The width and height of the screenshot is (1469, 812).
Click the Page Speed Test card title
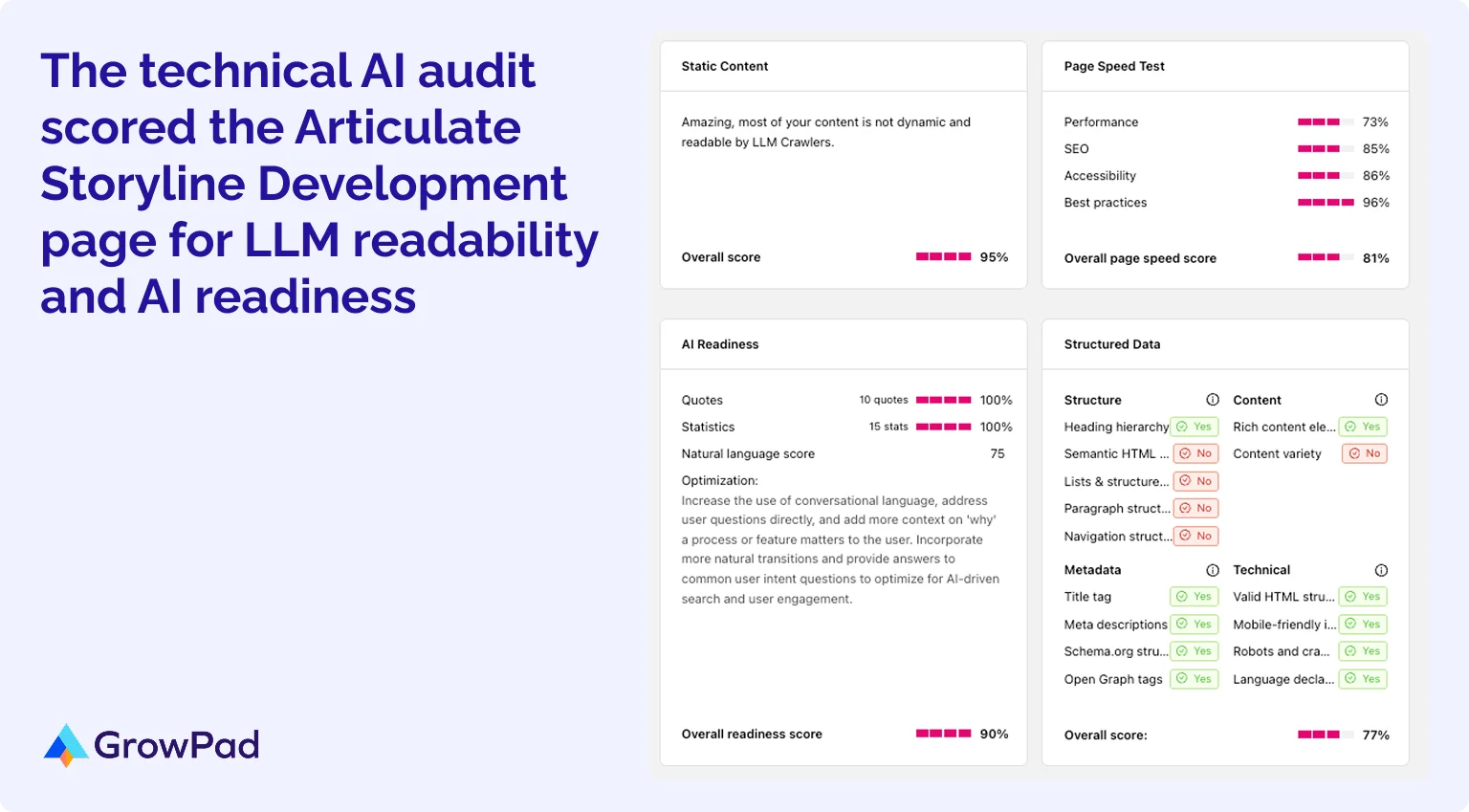click(1114, 66)
